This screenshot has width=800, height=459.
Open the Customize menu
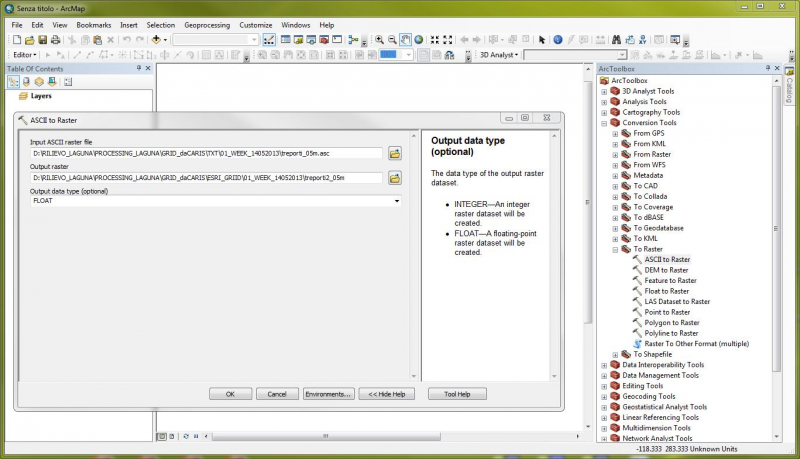click(x=256, y=25)
